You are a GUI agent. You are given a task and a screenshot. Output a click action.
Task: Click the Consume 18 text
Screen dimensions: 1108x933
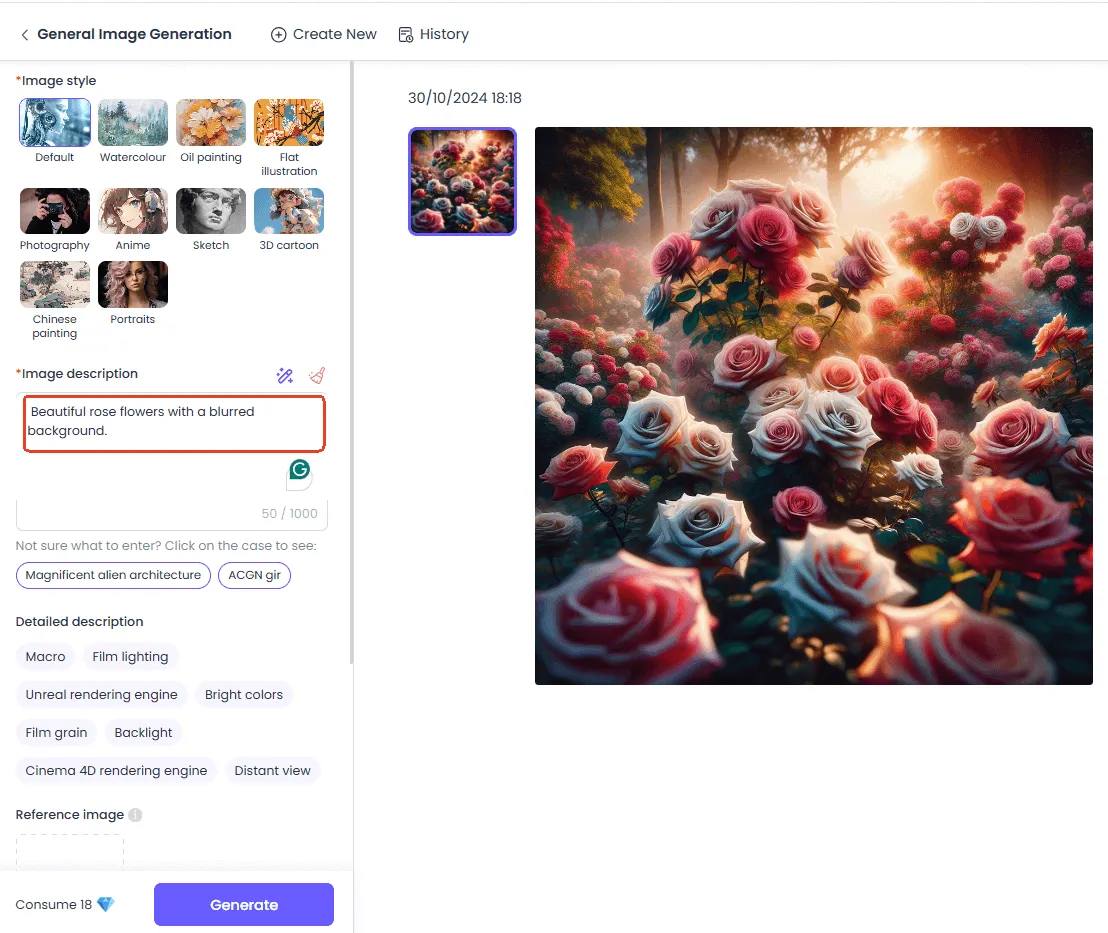(54, 905)
